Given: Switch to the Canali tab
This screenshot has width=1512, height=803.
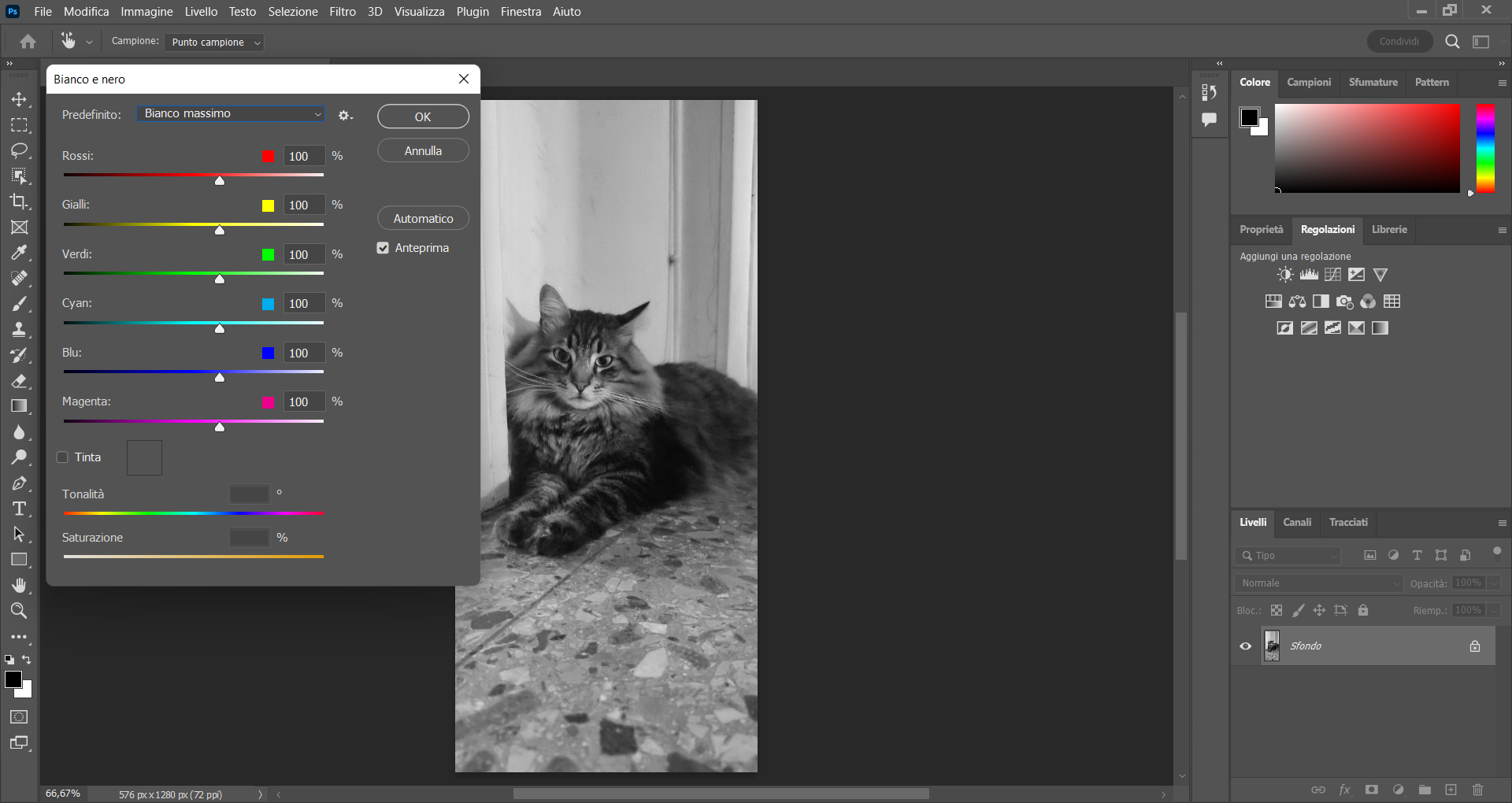Looking at the screenshot, I should 1296,522.
